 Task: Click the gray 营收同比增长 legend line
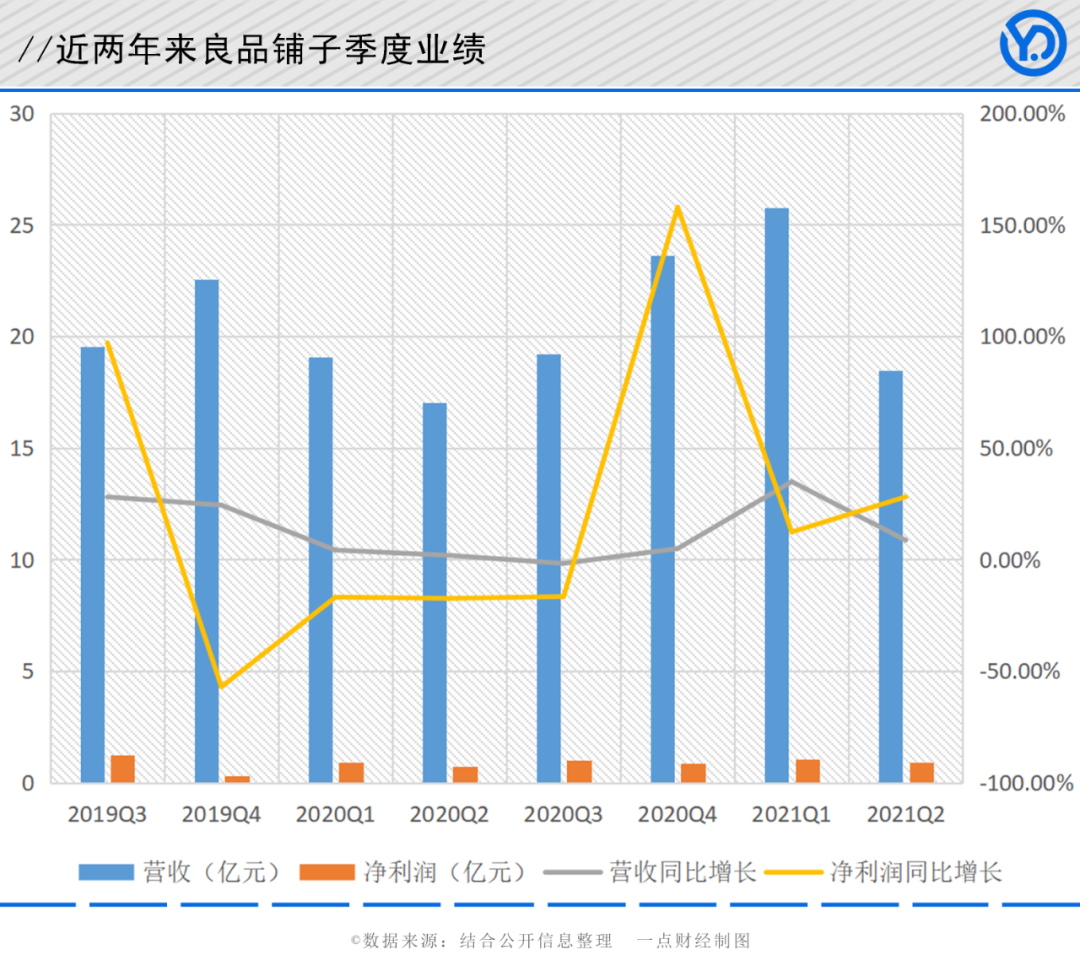click(572, 872)
